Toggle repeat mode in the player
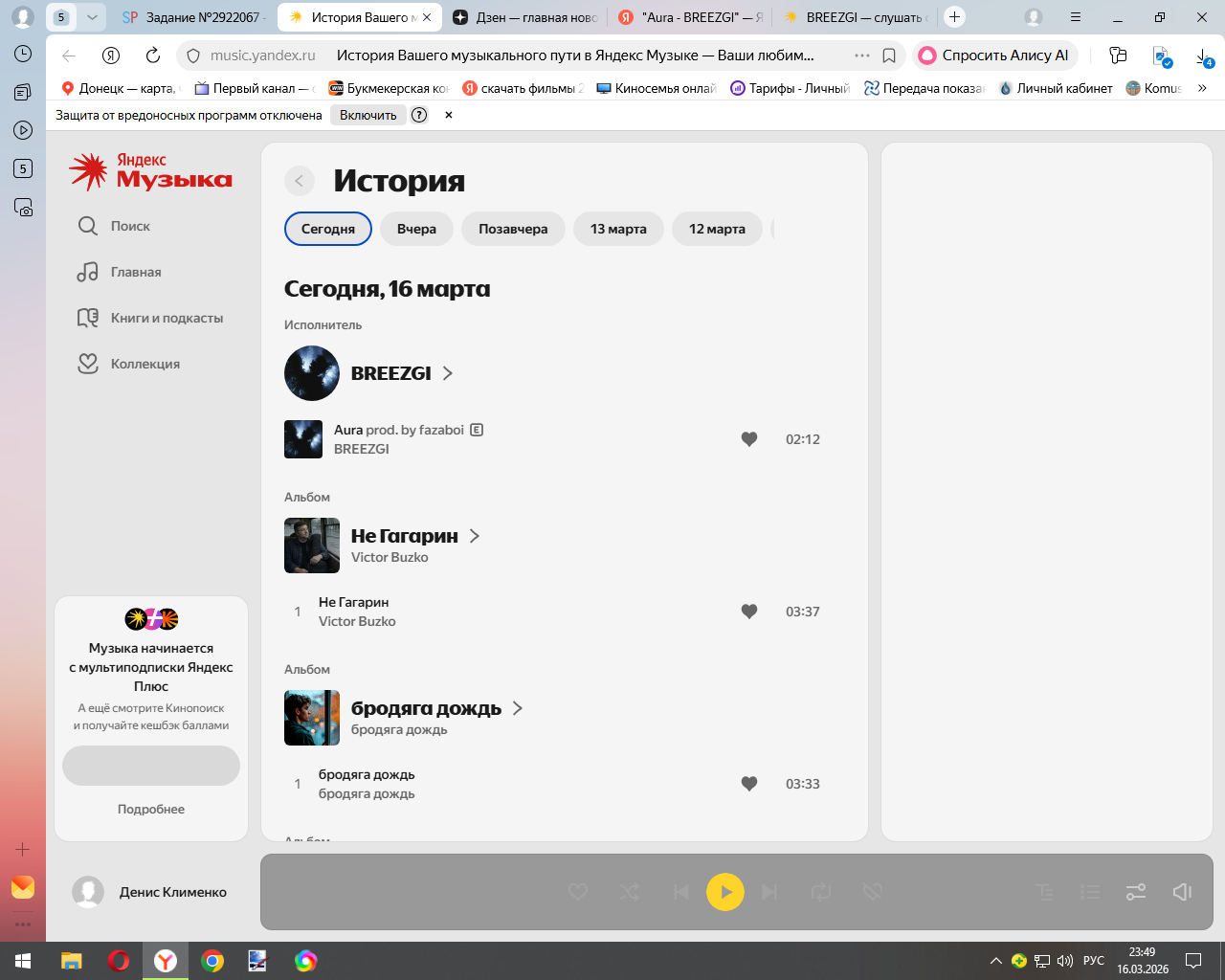 (x=821, y=892)
